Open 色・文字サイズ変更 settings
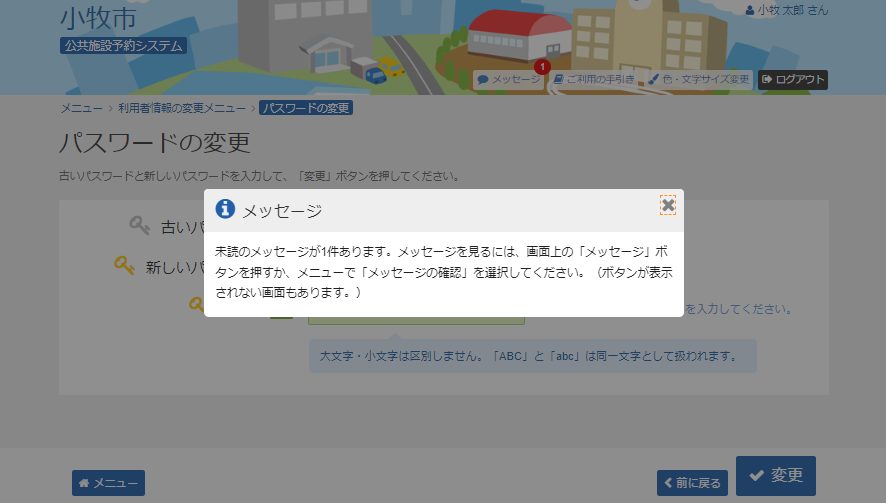 (x=699, y=80)
